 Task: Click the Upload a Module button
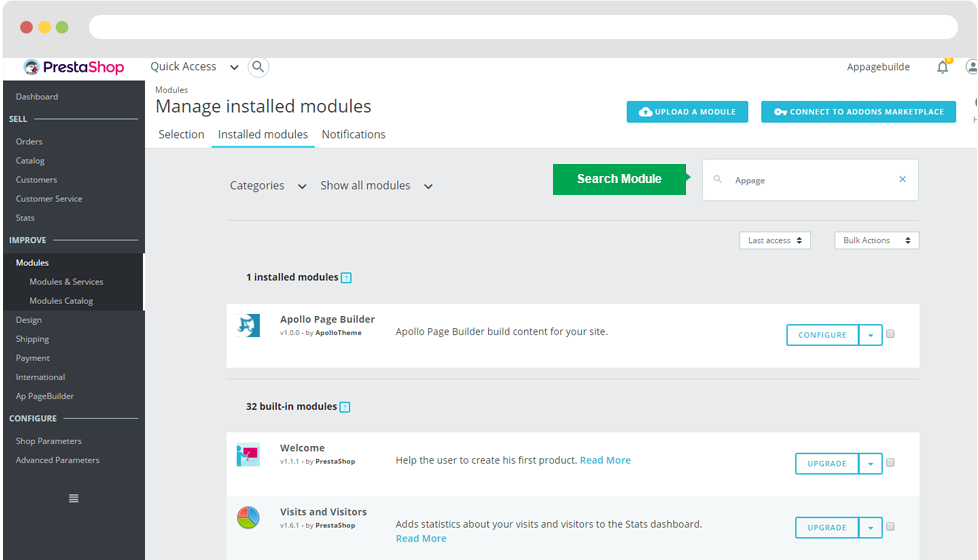click(x=687, y=112)
